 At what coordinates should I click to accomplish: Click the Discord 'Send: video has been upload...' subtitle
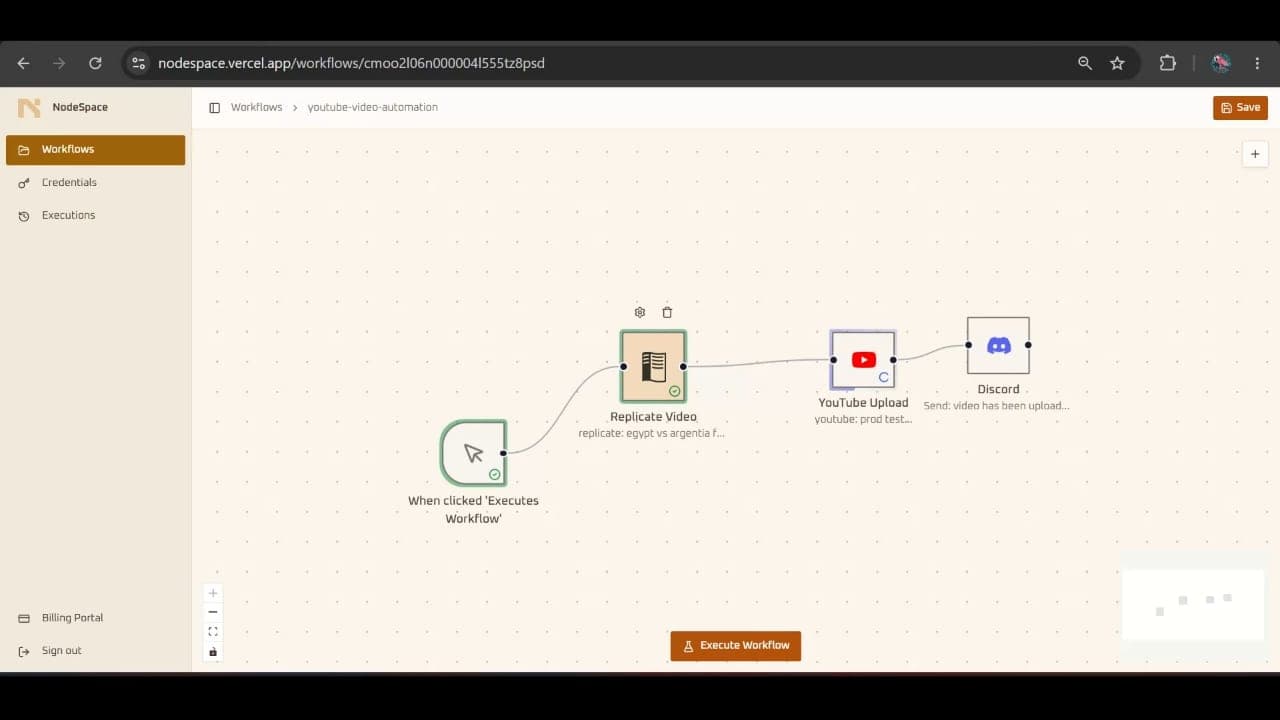coord(996,406)
